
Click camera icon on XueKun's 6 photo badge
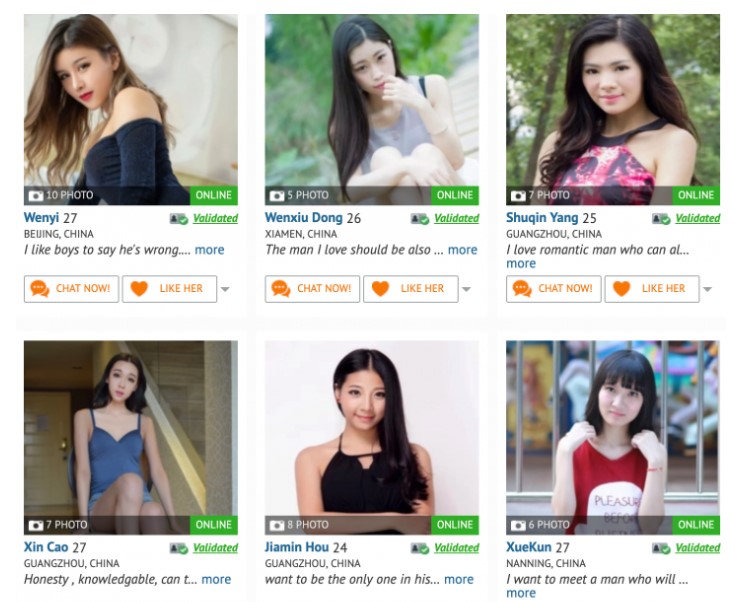(518, 525)
